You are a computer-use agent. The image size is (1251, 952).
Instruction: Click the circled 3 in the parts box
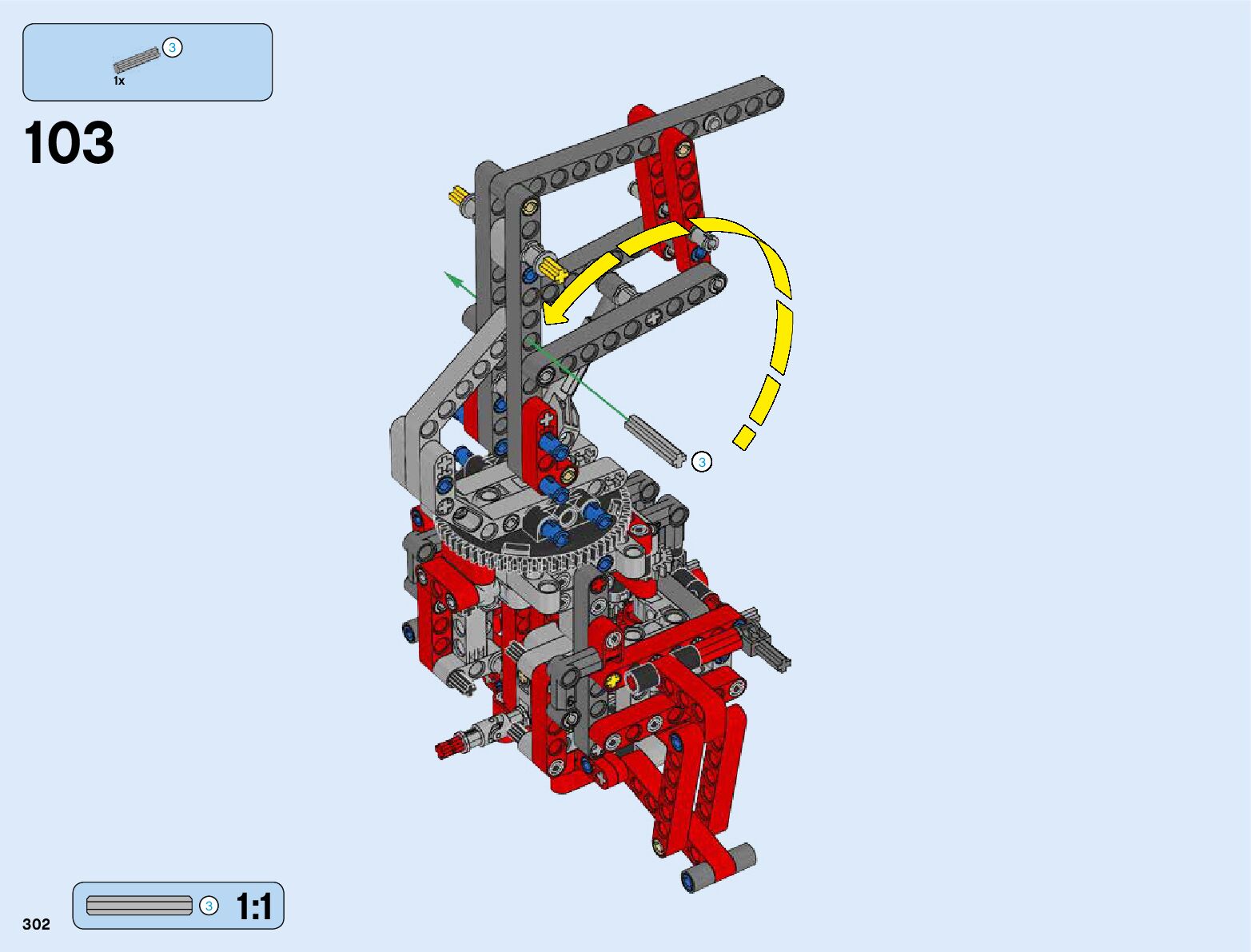coord(172,48)
